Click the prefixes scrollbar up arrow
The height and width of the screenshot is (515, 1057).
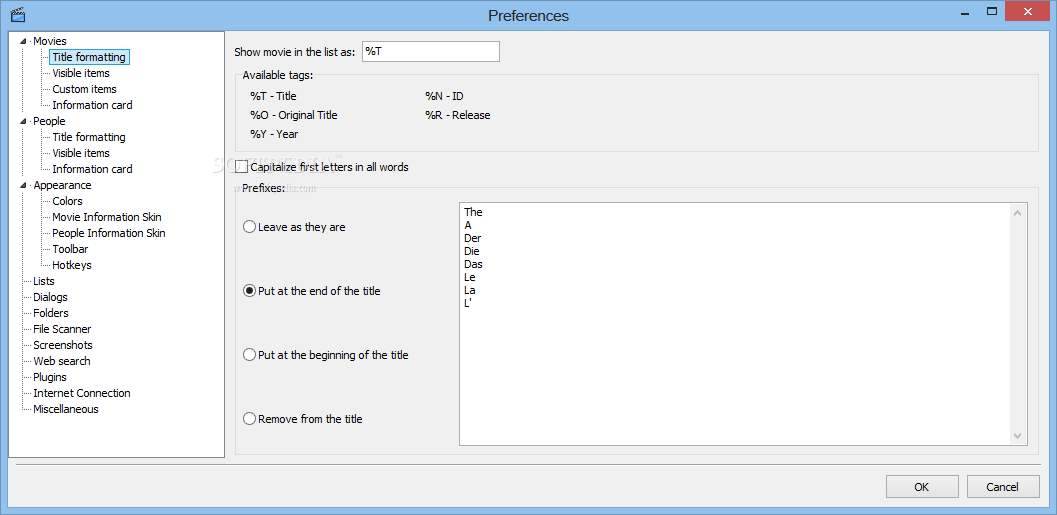(x=1018, y=213)
